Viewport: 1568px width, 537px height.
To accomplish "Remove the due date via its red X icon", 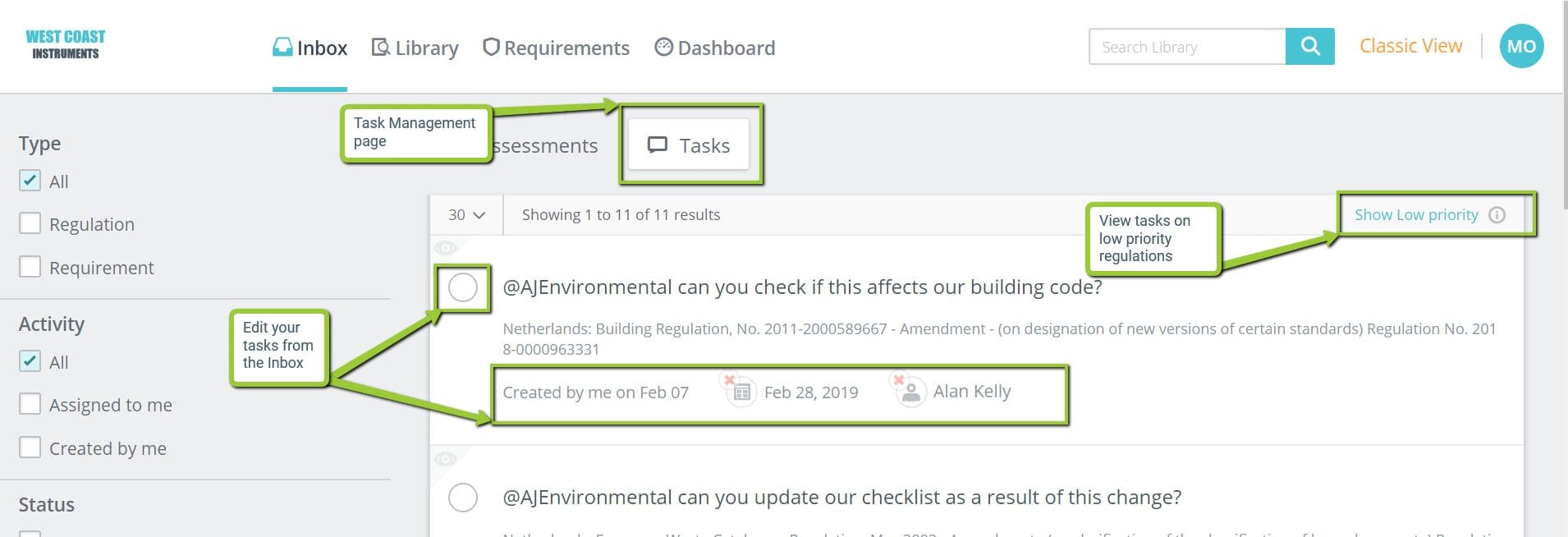I will [x=729, y=379].
